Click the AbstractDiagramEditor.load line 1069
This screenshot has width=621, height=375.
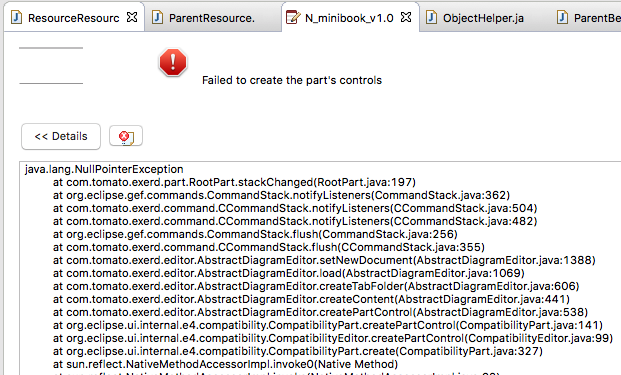pos(289,274)
